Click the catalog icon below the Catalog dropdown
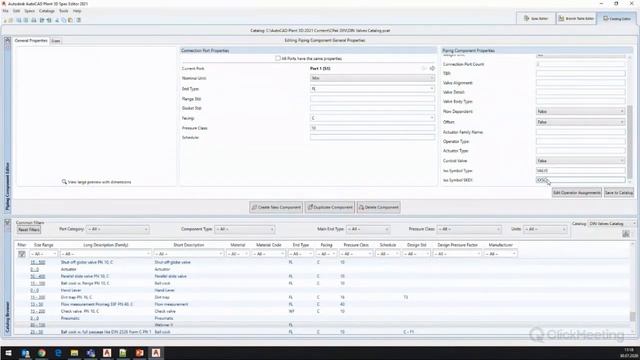Screen dimensions: 640x360 click(x=626, y=234)
